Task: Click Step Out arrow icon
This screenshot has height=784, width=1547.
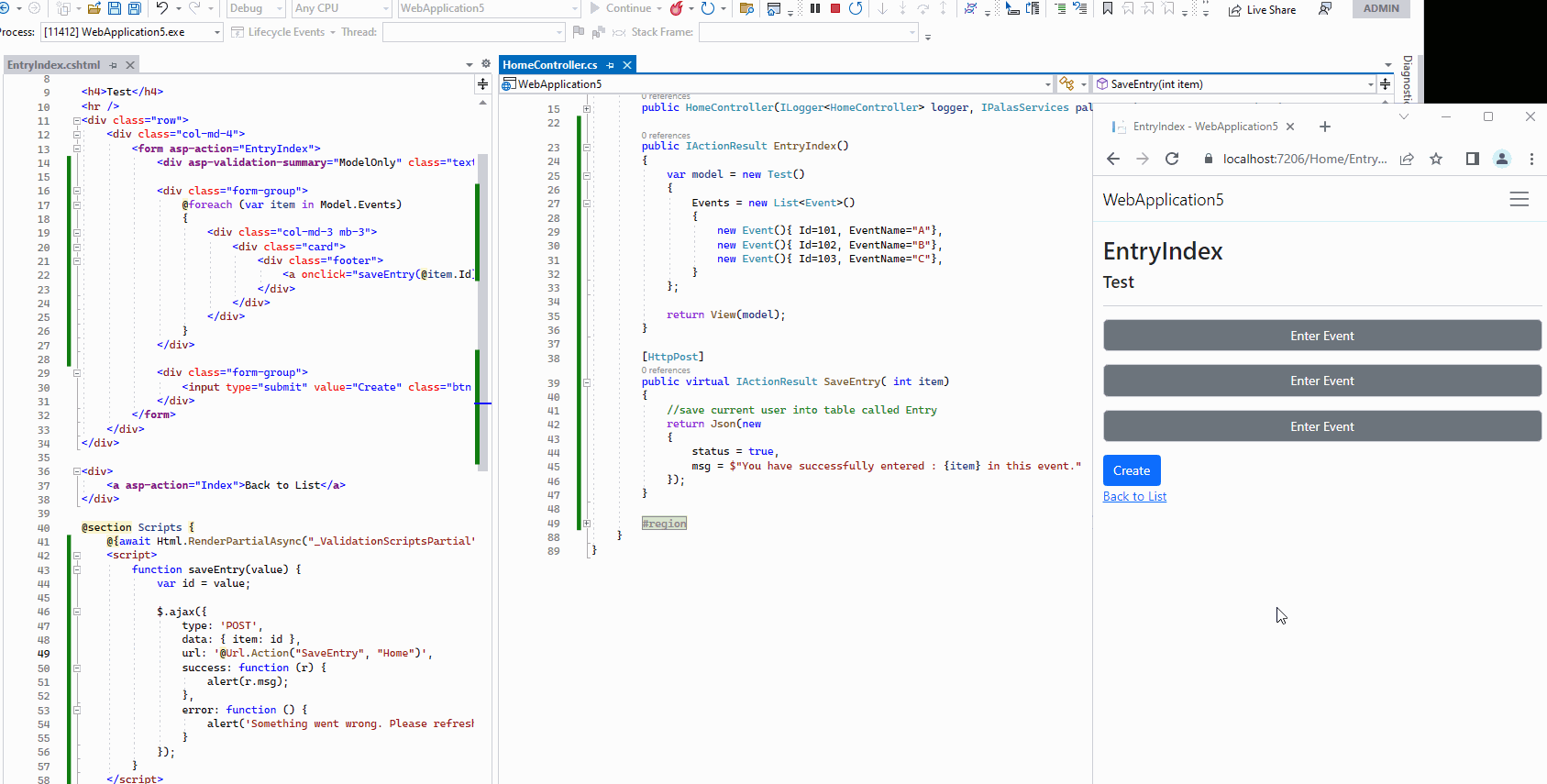Action: [943, 8]
